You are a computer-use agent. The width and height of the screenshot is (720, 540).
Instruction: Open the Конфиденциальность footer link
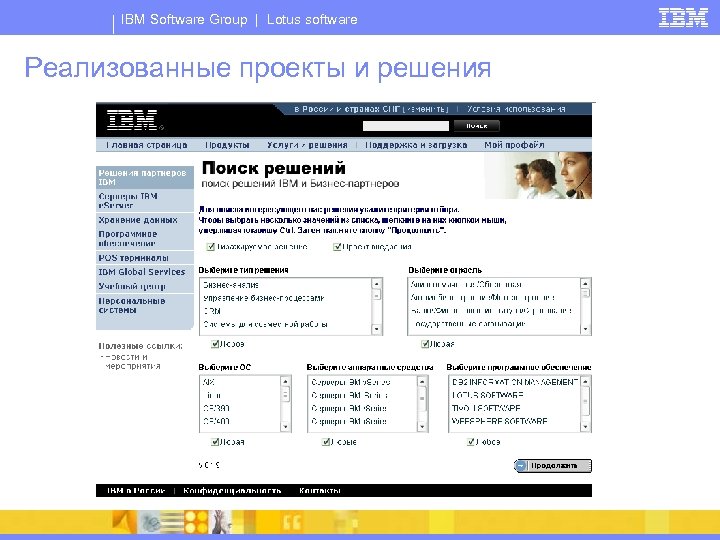point(232,491)
